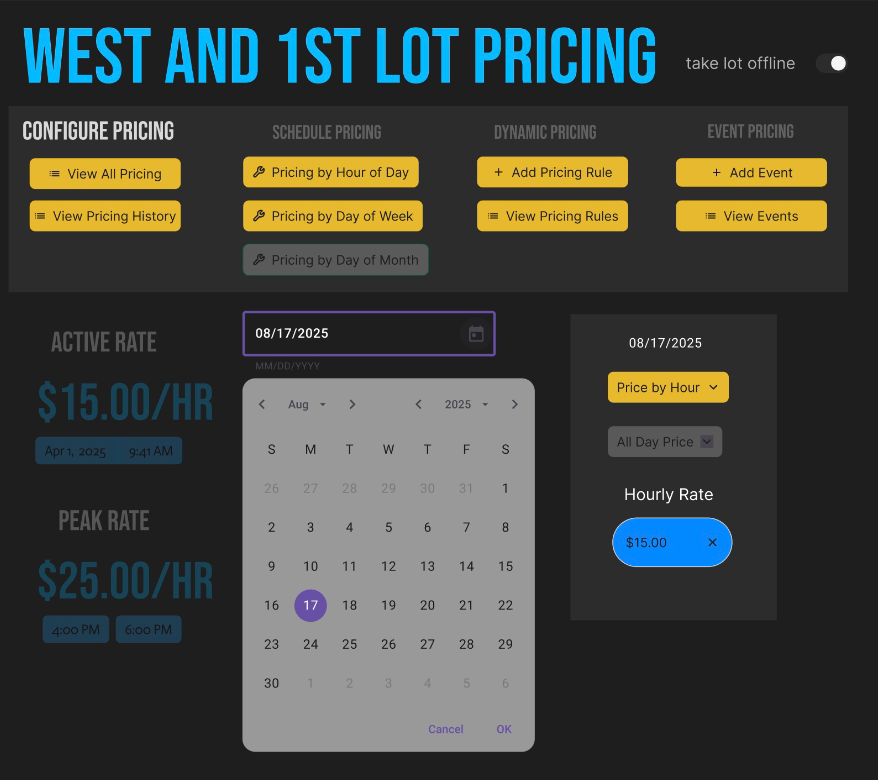The image size is (878, 780).
Task: Go to previous month with the left chevron
Action: point(261,404)
